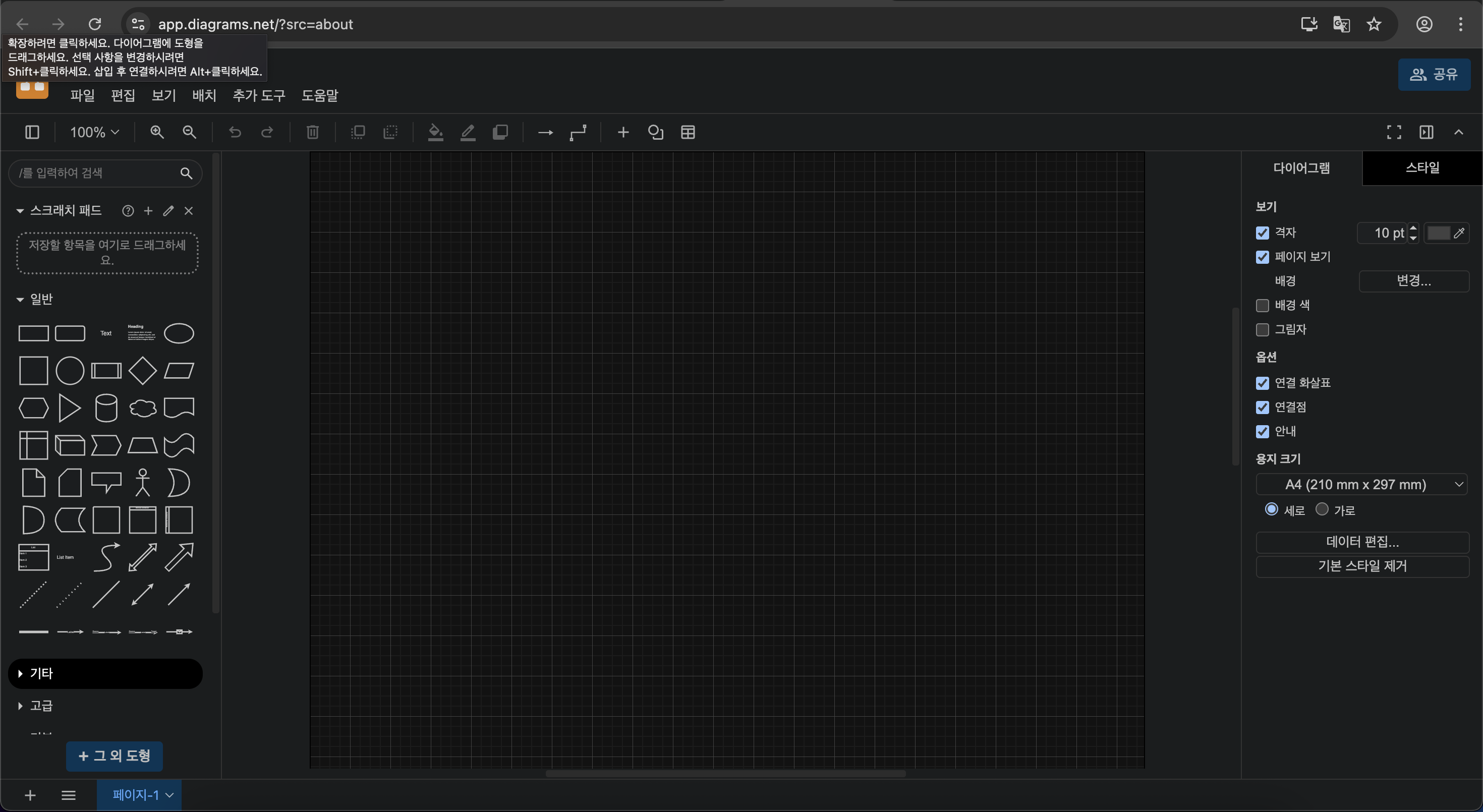Click the fill color bucket icon

[435, 132]
